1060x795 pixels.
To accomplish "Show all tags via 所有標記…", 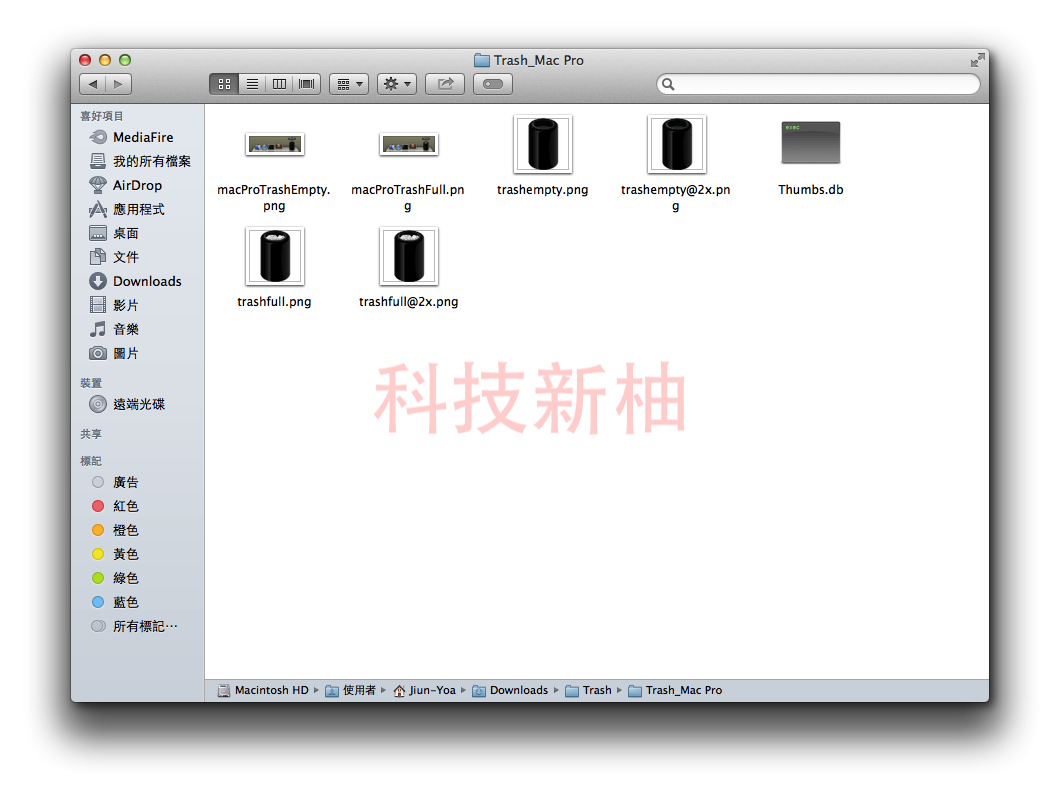I will click(x=135, y=626).
